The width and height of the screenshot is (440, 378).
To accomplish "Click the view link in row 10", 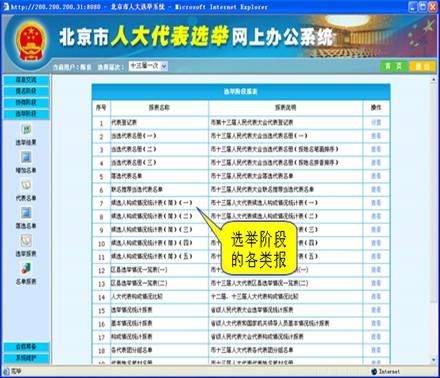I will coord(376,243).
